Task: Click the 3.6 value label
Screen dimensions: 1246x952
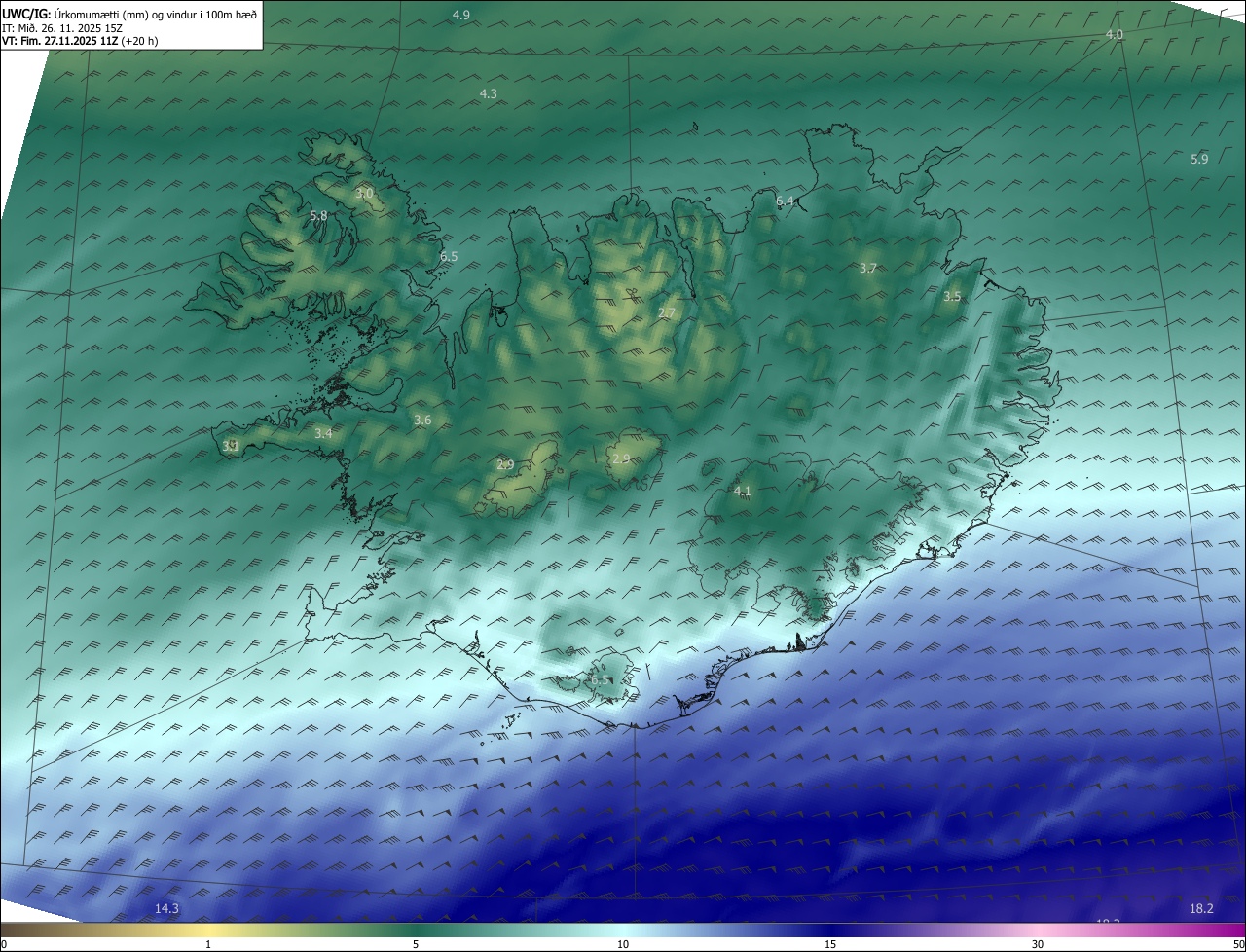Action: [x=422, y=421]
